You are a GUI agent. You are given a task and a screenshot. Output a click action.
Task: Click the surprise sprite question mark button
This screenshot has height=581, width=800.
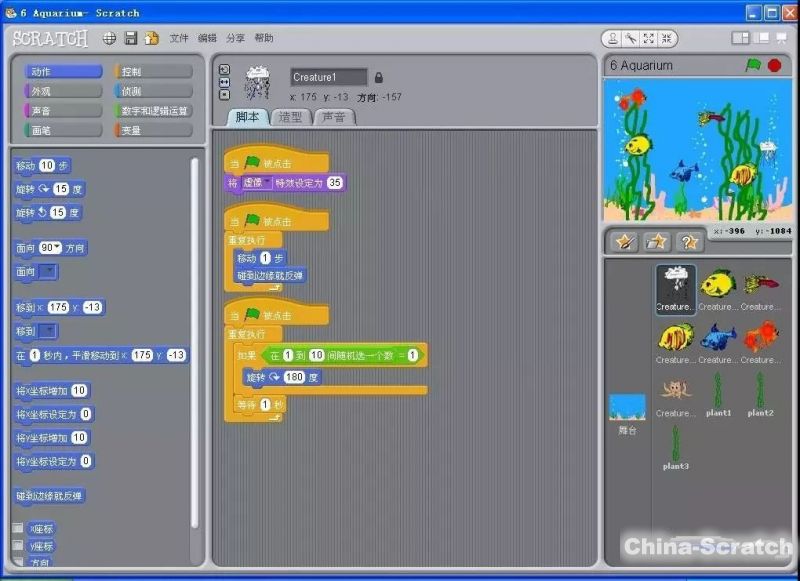(688, 241)
